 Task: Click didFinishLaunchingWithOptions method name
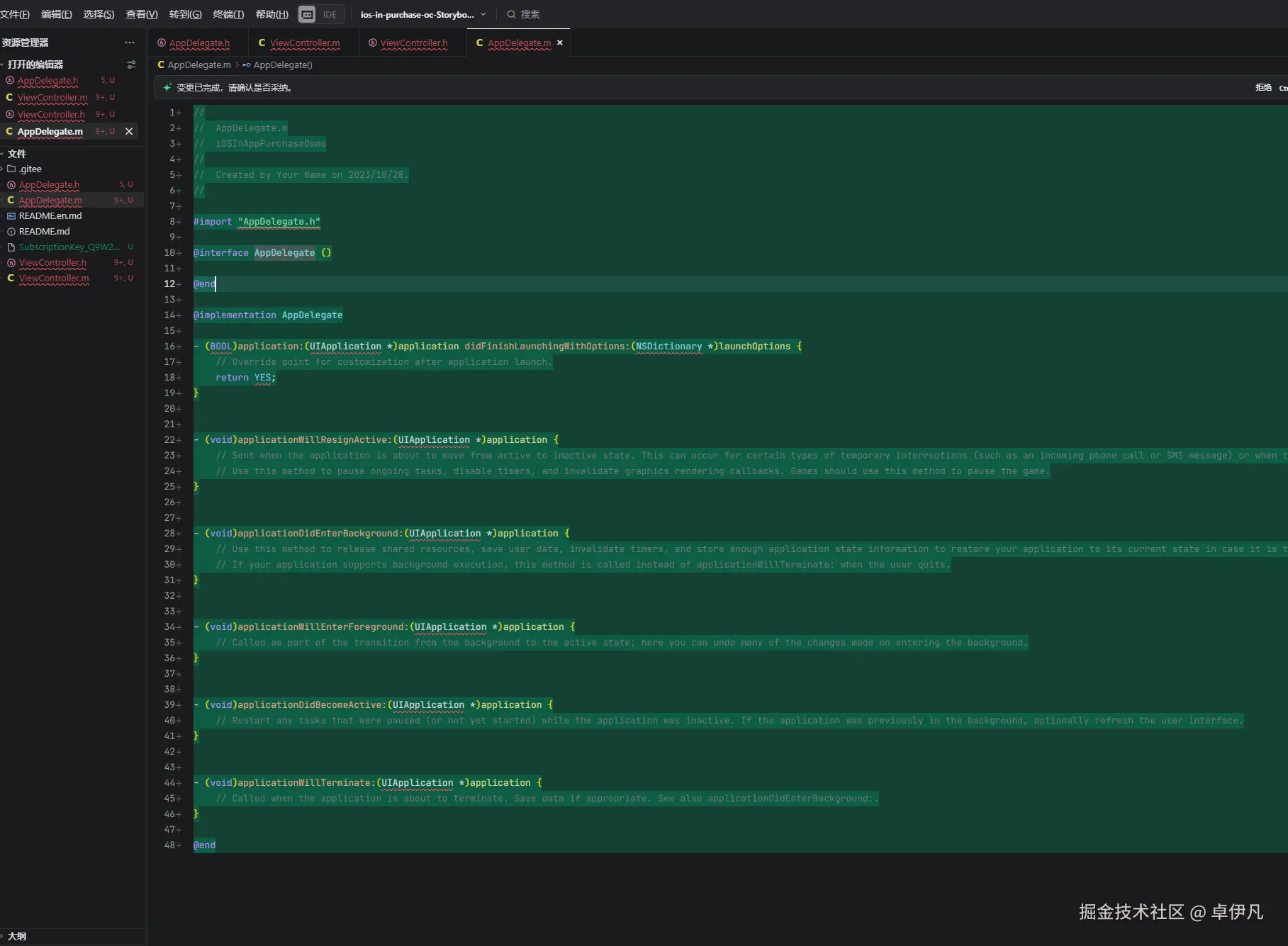pyautogui.click(x=544, y=347)
